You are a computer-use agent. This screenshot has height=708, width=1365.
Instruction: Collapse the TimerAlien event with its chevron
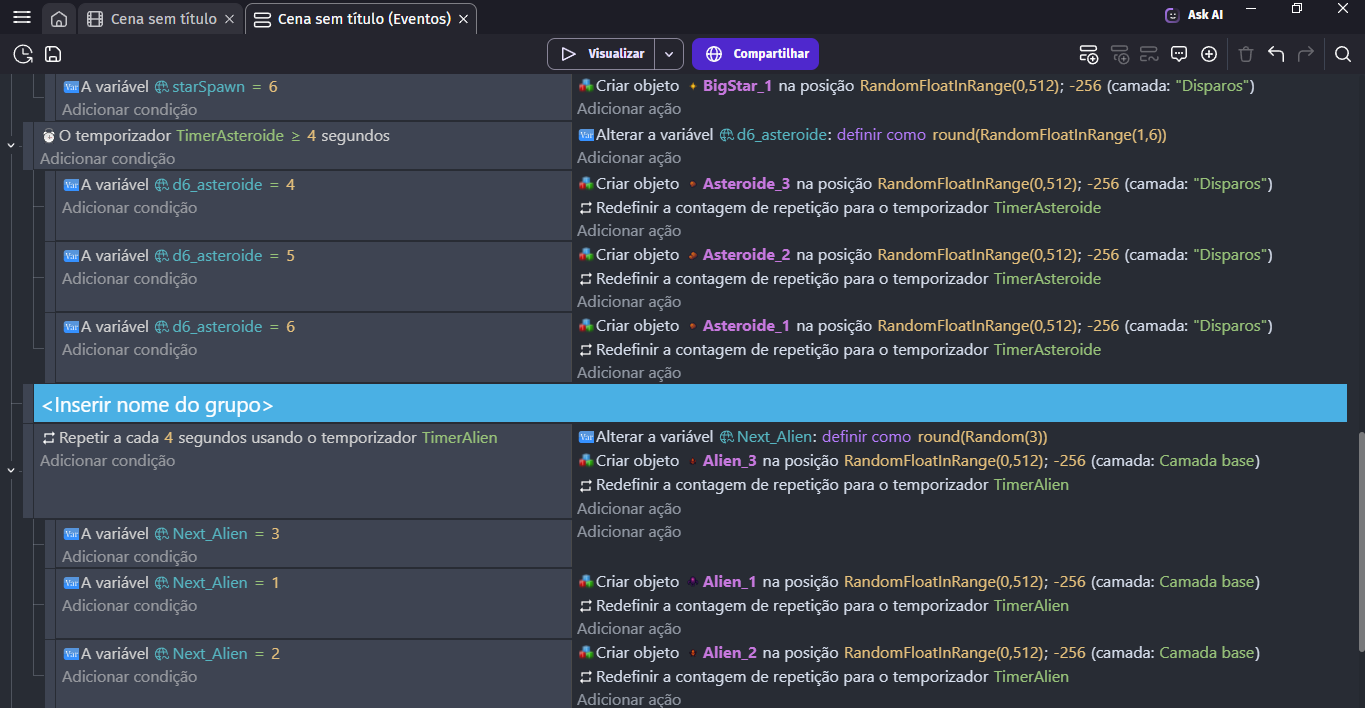(11, 469)
